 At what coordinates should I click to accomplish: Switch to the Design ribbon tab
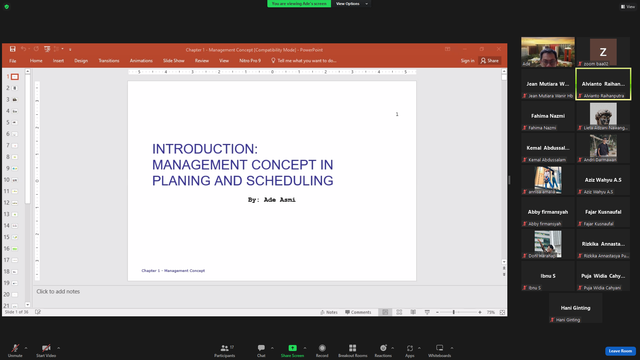(x=81, y=61)
